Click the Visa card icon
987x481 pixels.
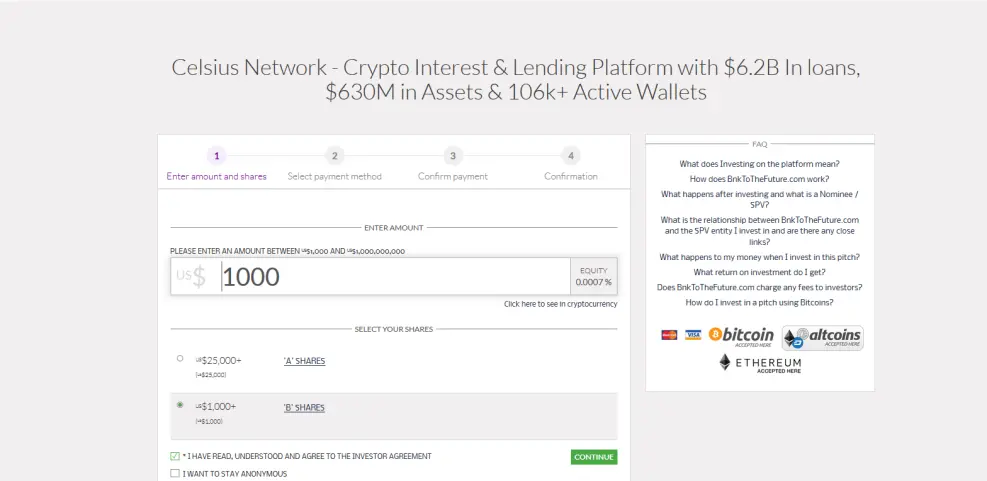click(x=693, y=335)
